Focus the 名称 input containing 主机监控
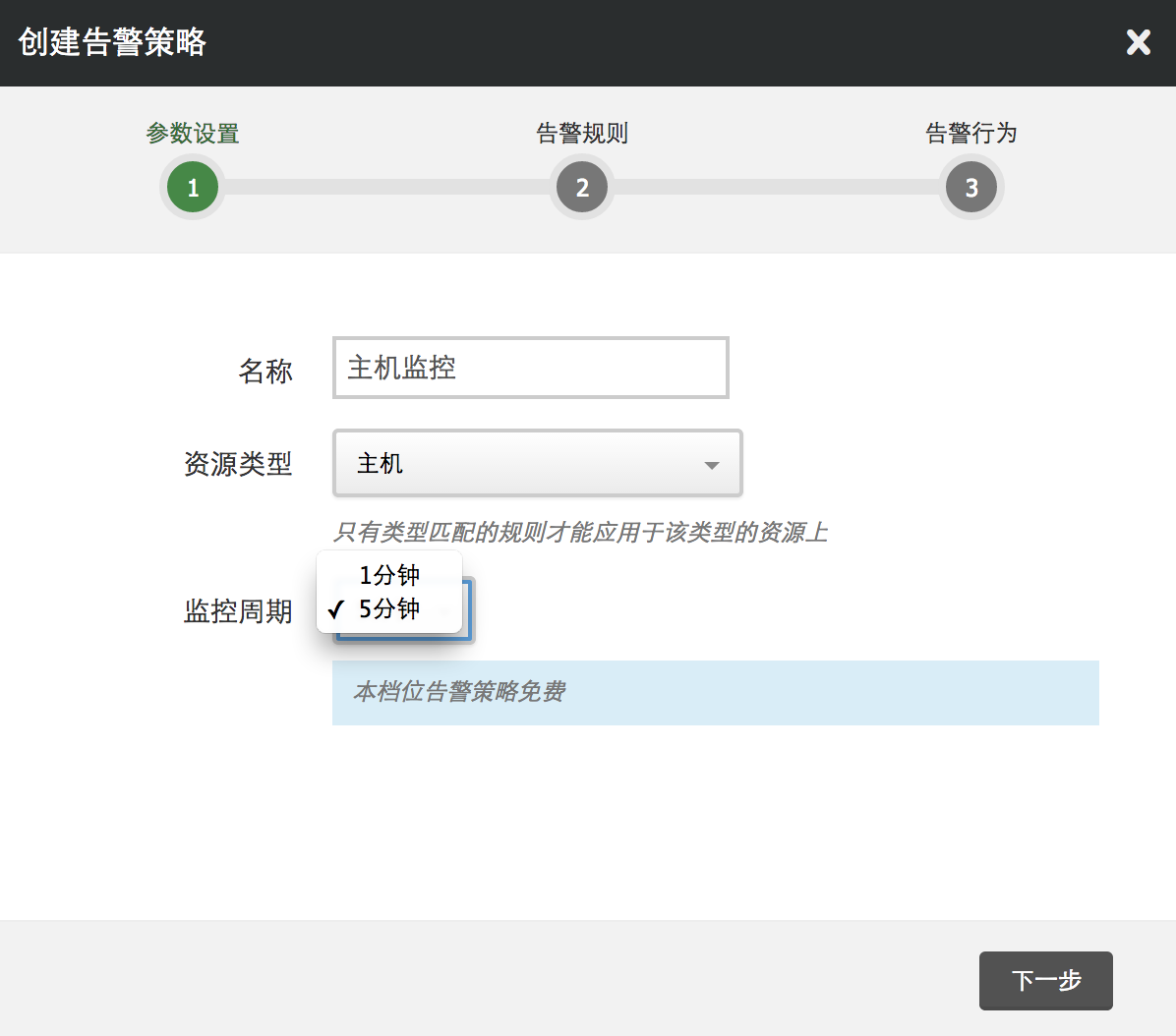Screen dimensions: 1176x1036 click(x=530, y=368)
